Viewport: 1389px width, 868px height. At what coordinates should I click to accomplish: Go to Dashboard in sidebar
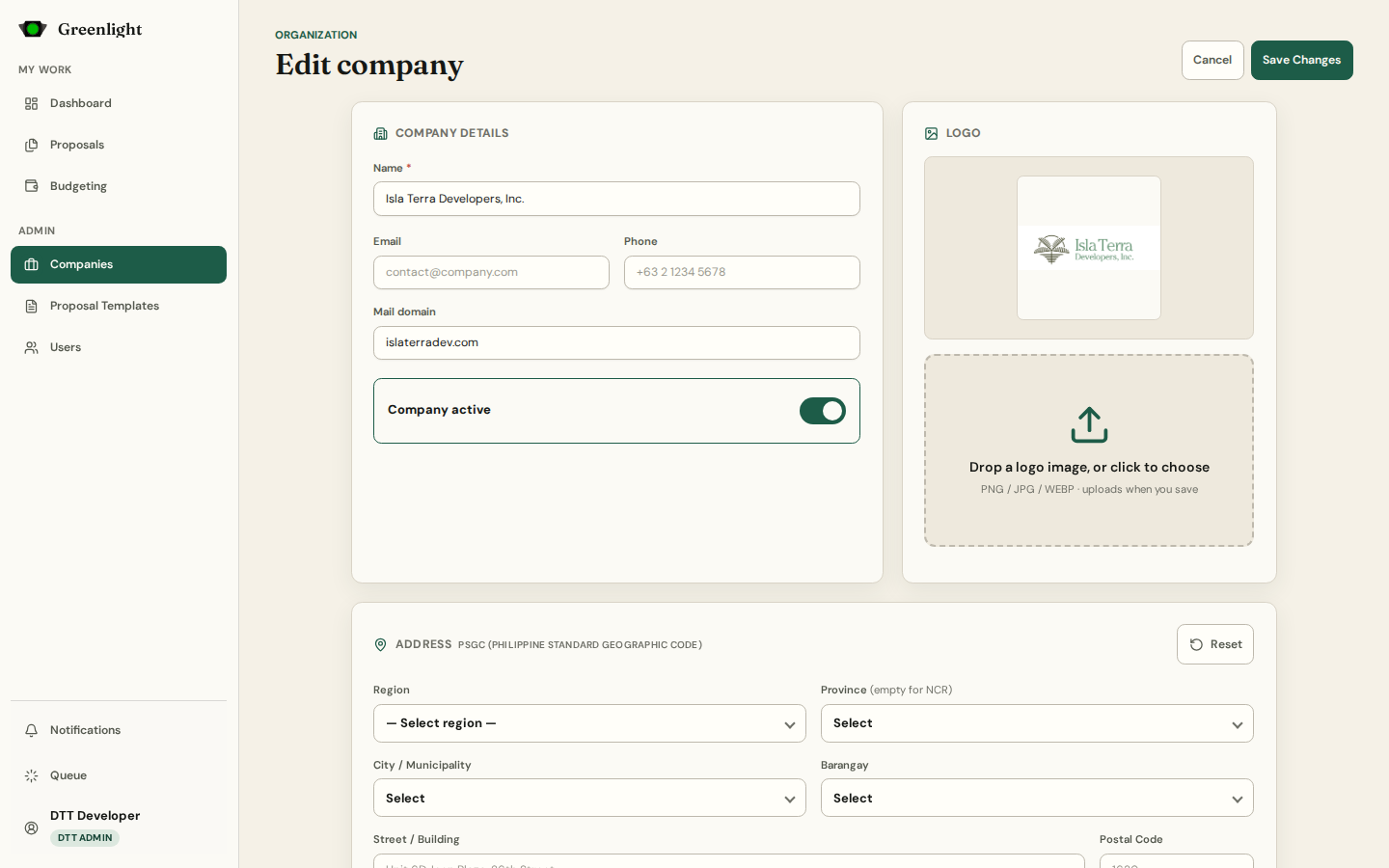pyautogui.click(x=119, y=103)
